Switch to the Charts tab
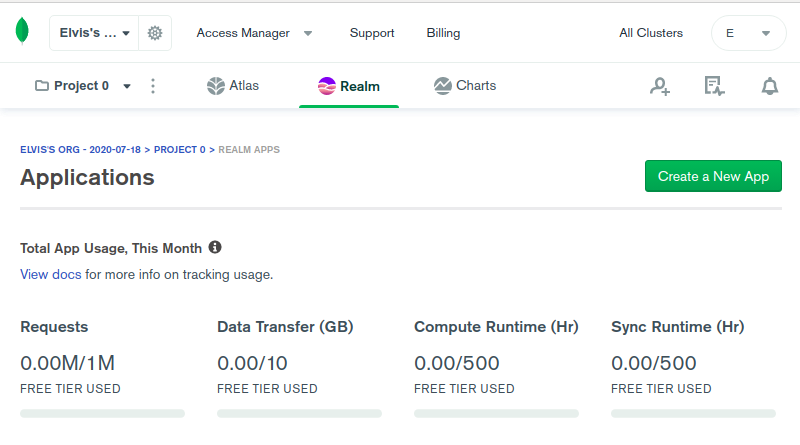This screenshot has width=800, height=445. (x=465, y=86)
